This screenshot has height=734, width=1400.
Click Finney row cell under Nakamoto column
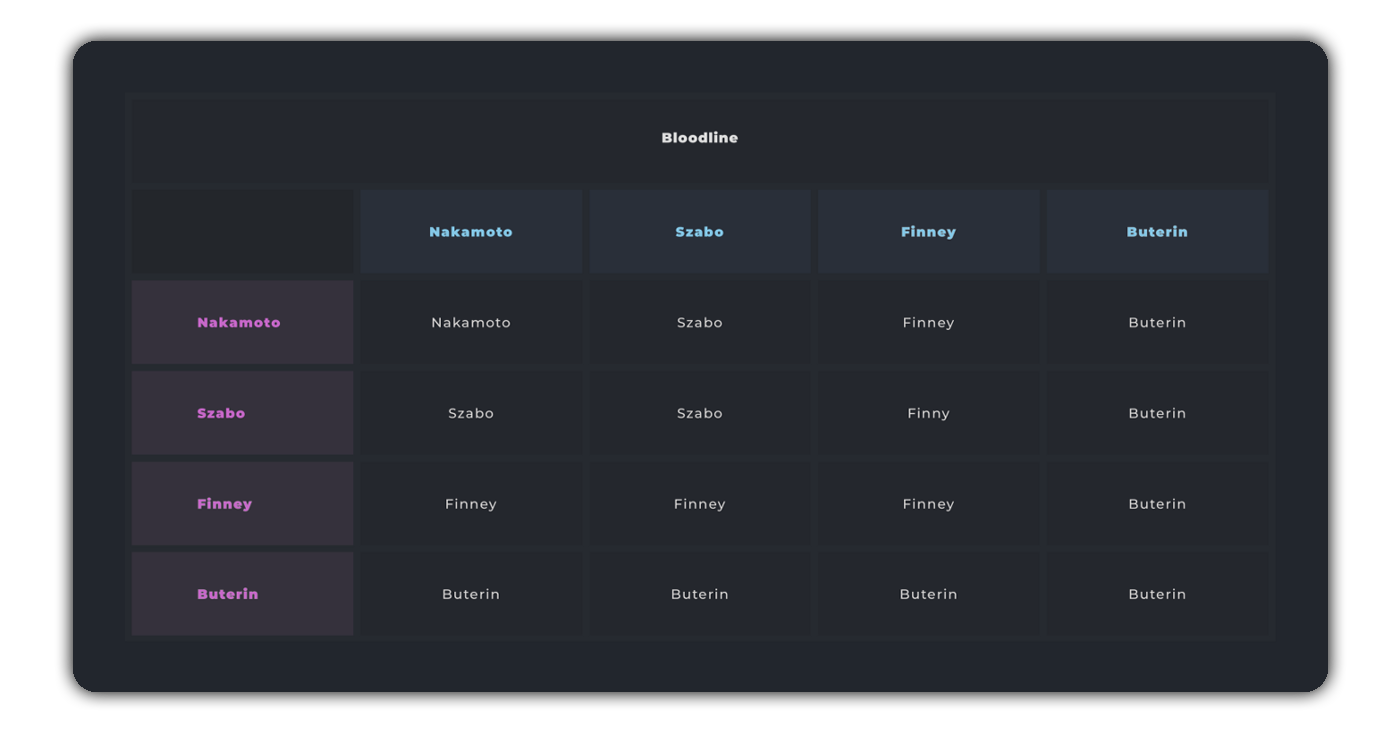click(x=471, y=504)
